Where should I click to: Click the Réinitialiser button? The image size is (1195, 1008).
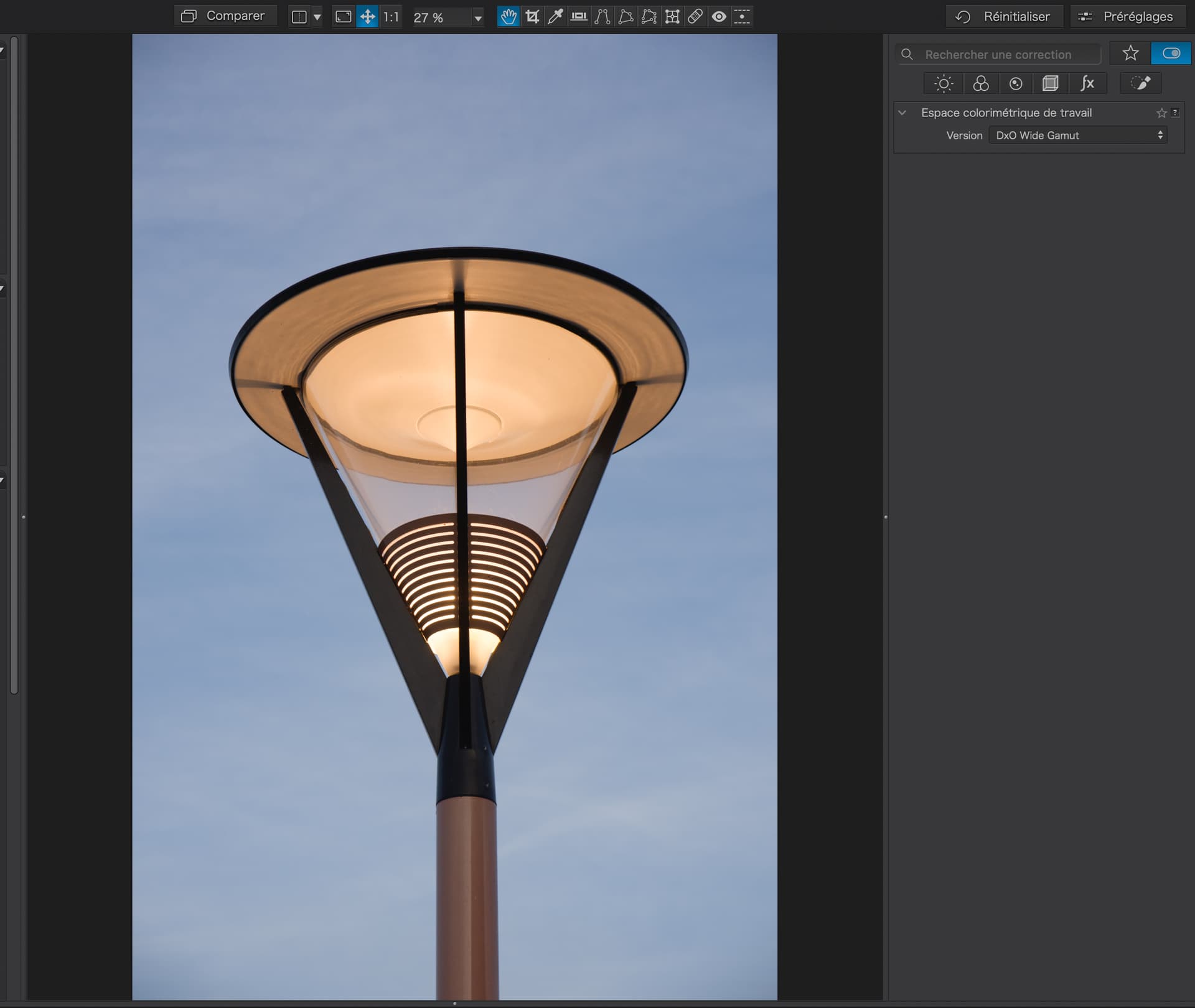(x=1003, y=17)
